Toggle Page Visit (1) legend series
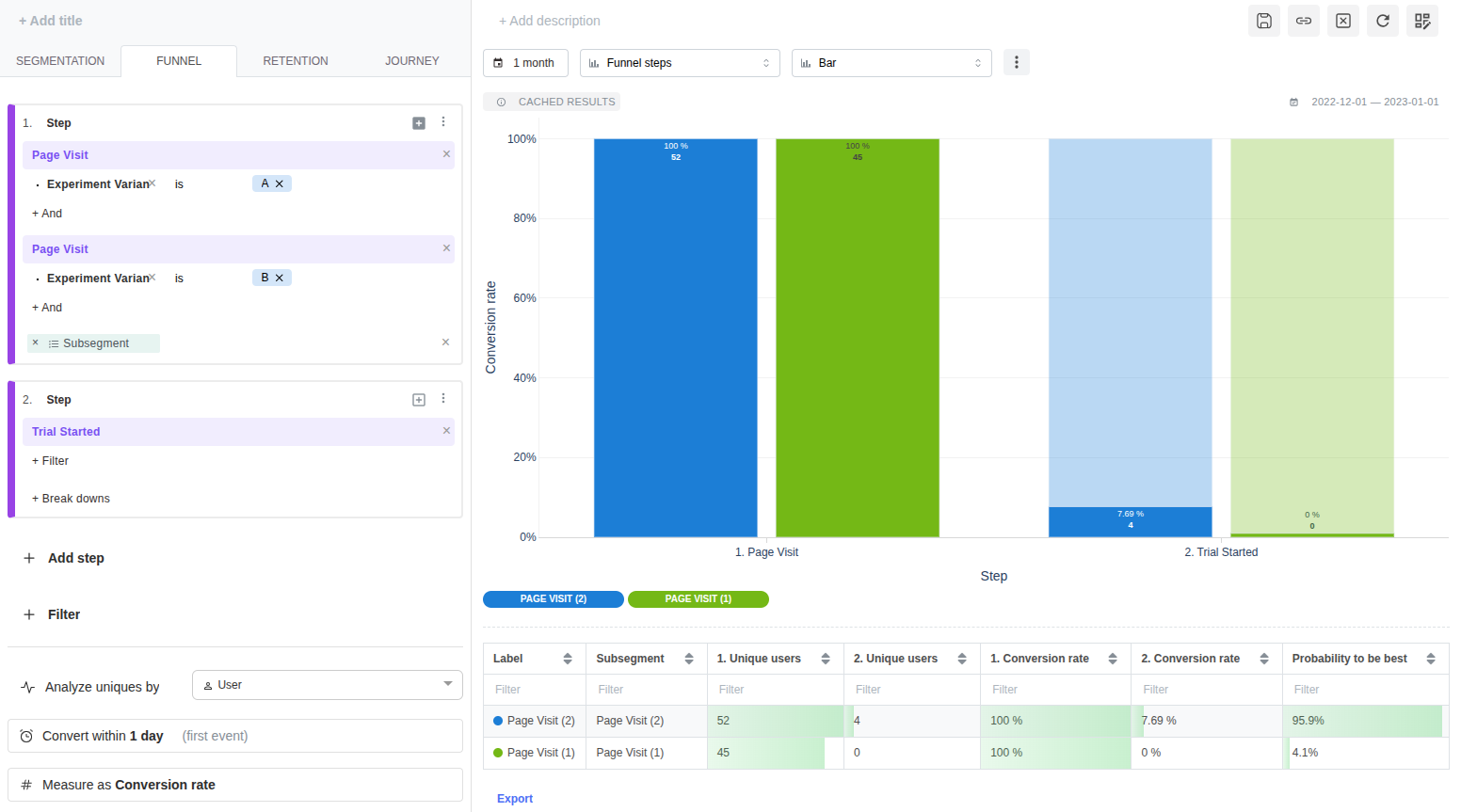This screenshot has width=1461, height=812. [698, 599]
